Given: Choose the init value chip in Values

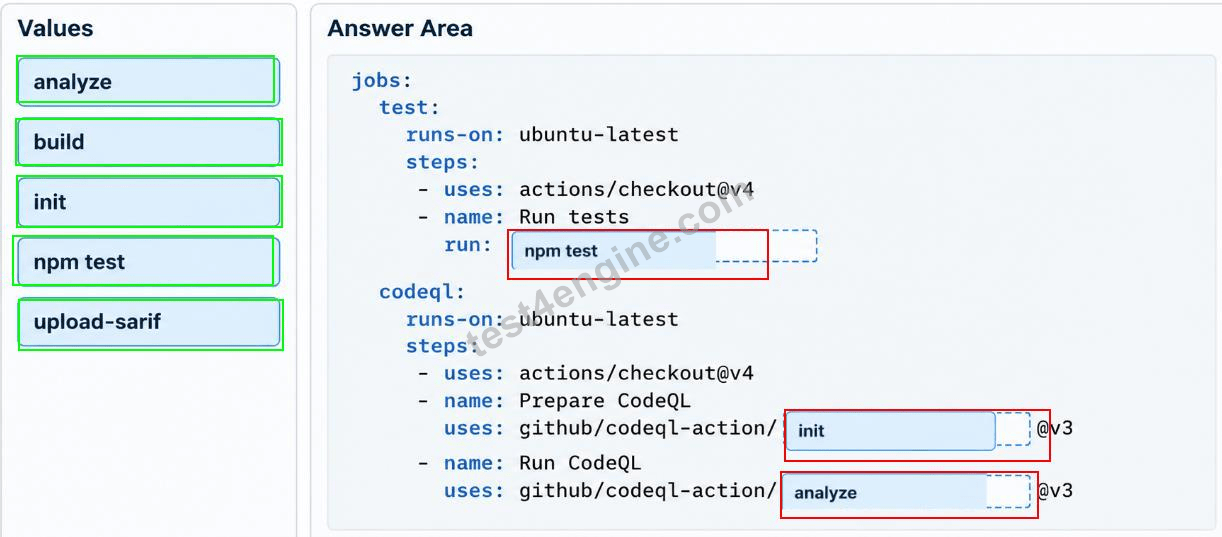Looking at the screenshot, I should pyautogui.click(x=148, y=202).
